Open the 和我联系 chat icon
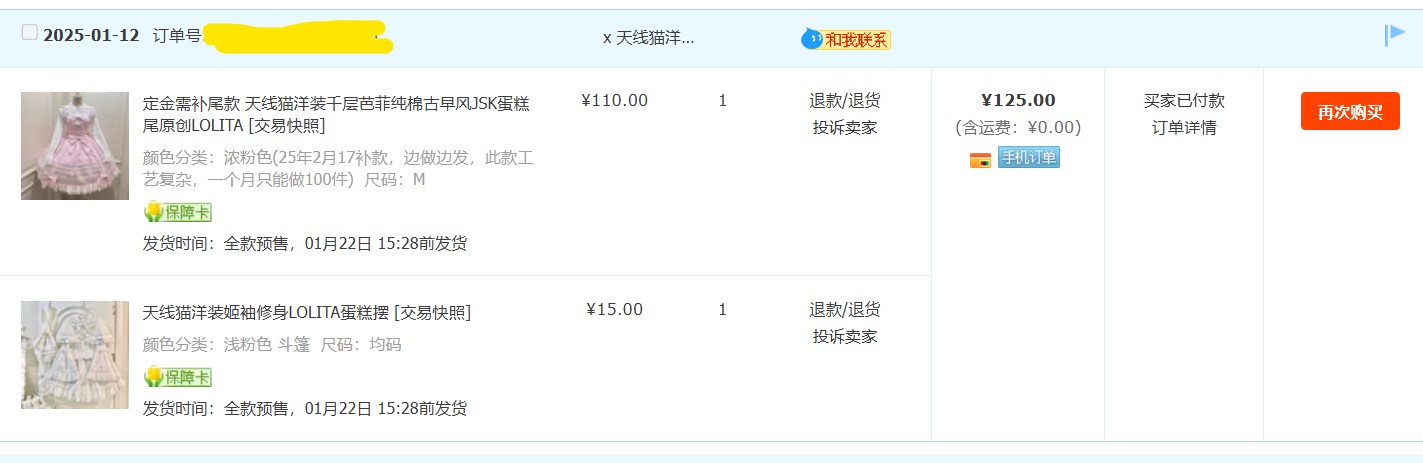This screenshot has width=1423, height=463. [x=846, y=39]
